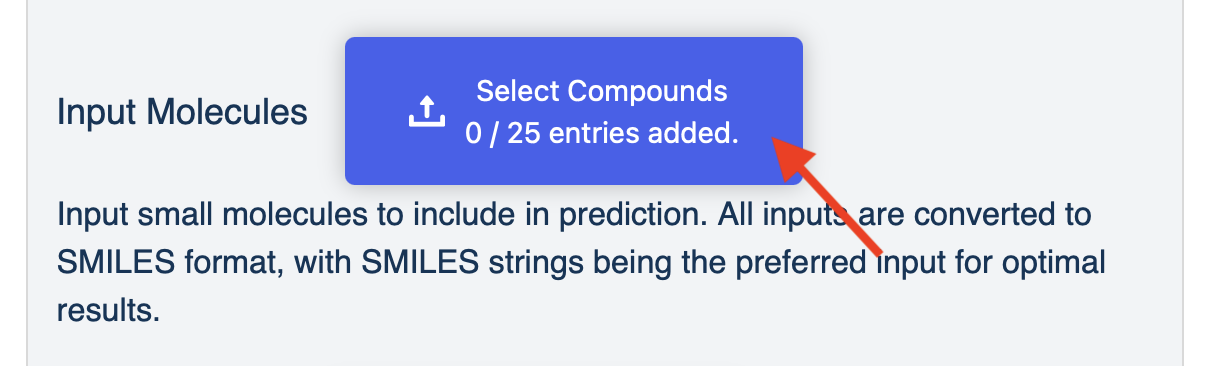
Task: Select the "Input Molecules" heading
Action: pyautogui.click(x=182, y=112)
